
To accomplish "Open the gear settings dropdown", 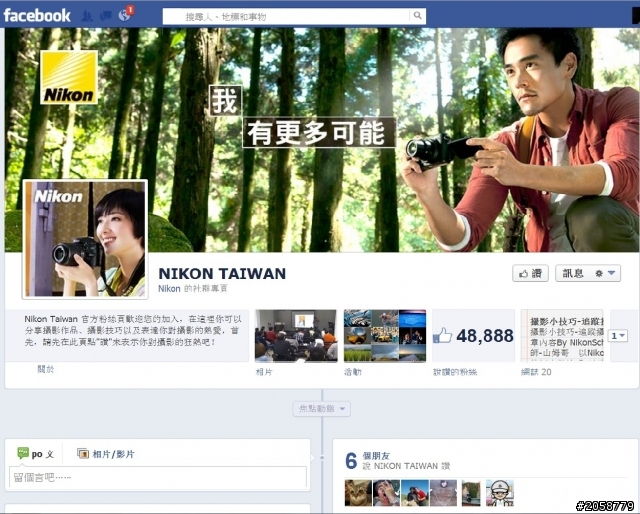I will [605, 274].
